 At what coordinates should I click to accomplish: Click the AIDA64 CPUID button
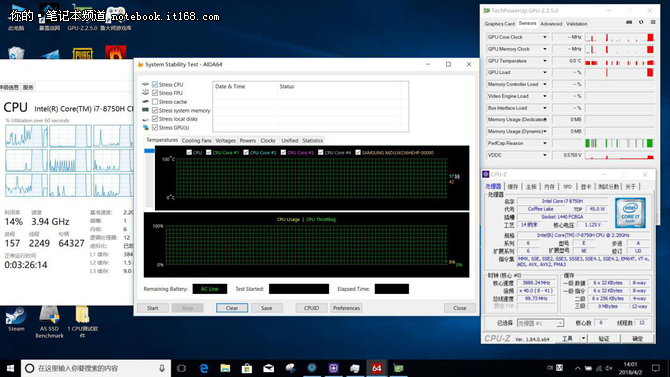[x=311, y=308]
